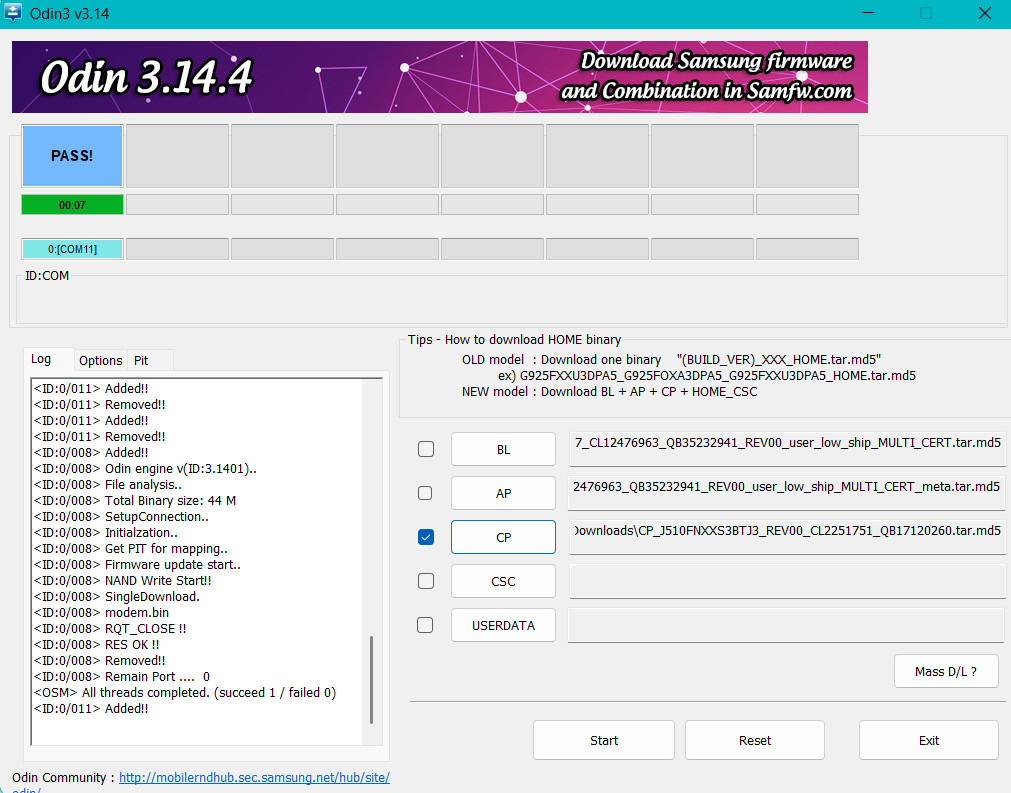Select log line 'Get PIT for mapping..'
Image resolution: width=1011 pixels, height=793 pixels.
pos(131,549)
